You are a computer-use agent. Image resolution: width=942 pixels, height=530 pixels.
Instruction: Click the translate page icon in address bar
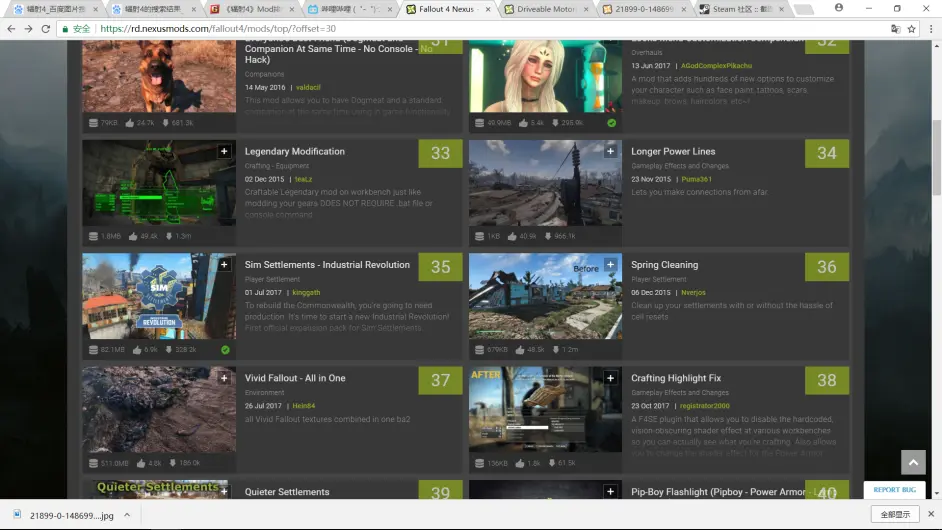[x=895, y=29]
